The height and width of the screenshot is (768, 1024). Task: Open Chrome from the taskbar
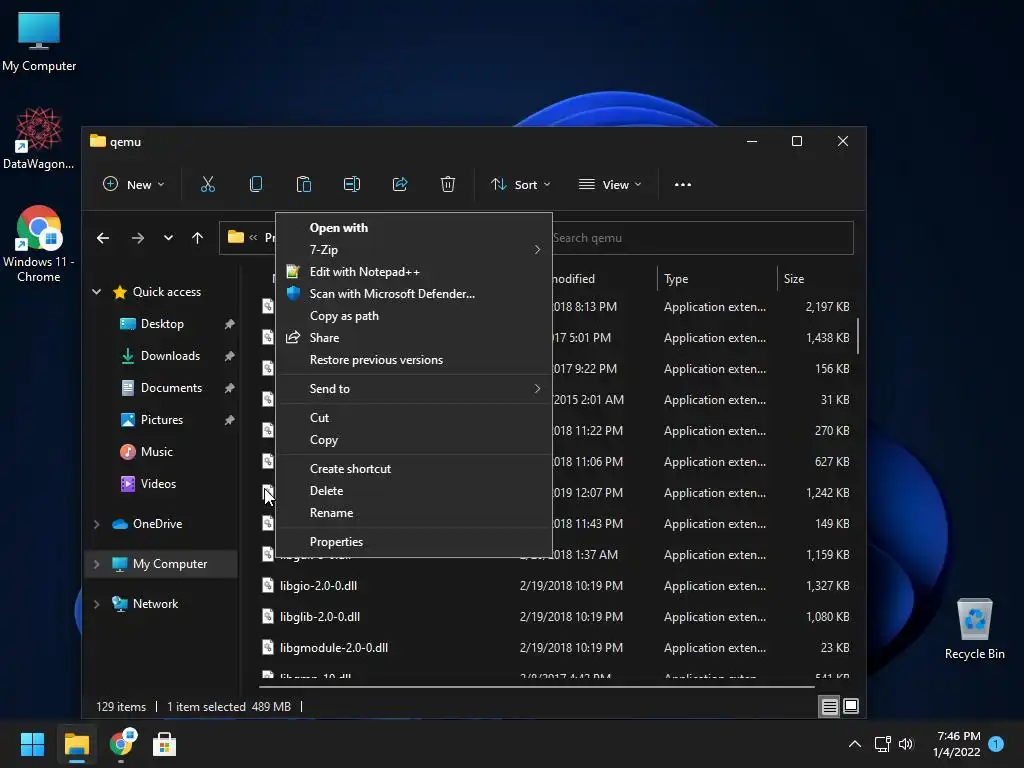click(121, 744)
